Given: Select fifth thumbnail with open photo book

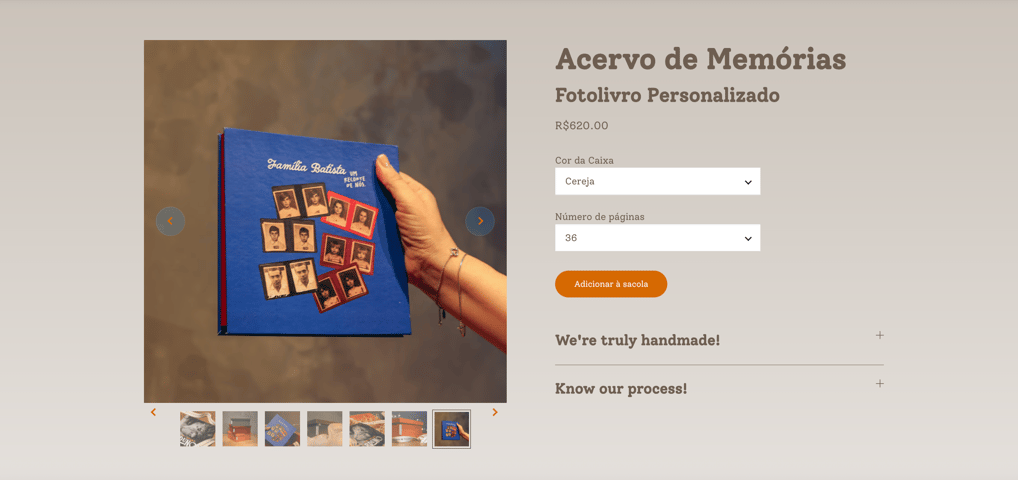Looking at the screenshot, I should pyautogui.click(x=367, y=429).
